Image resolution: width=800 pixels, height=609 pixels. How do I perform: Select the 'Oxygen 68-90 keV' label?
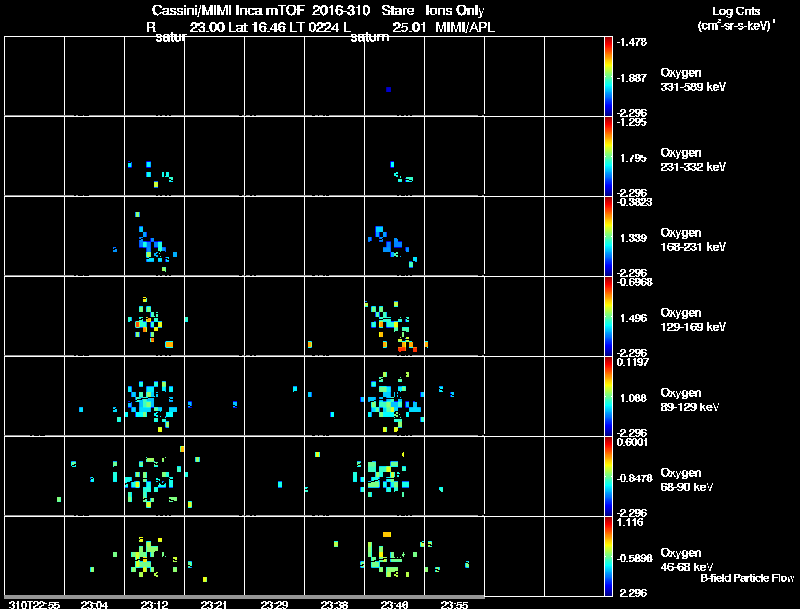coord(687,480)
